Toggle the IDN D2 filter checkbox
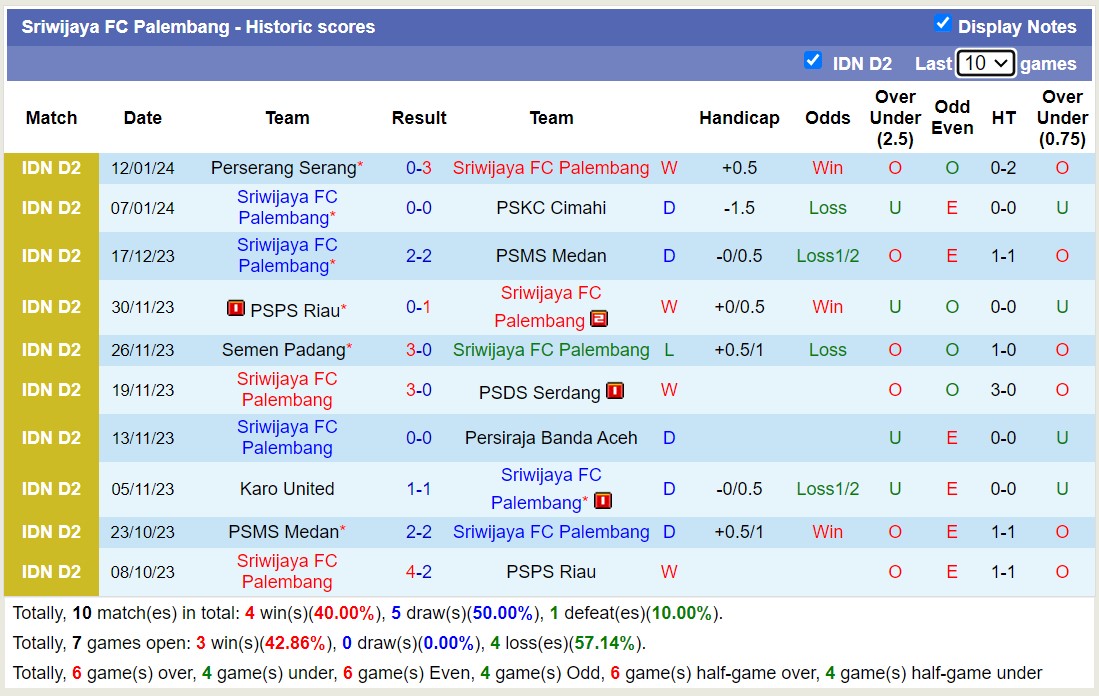 pyautogui.click(x=813, y=60)
